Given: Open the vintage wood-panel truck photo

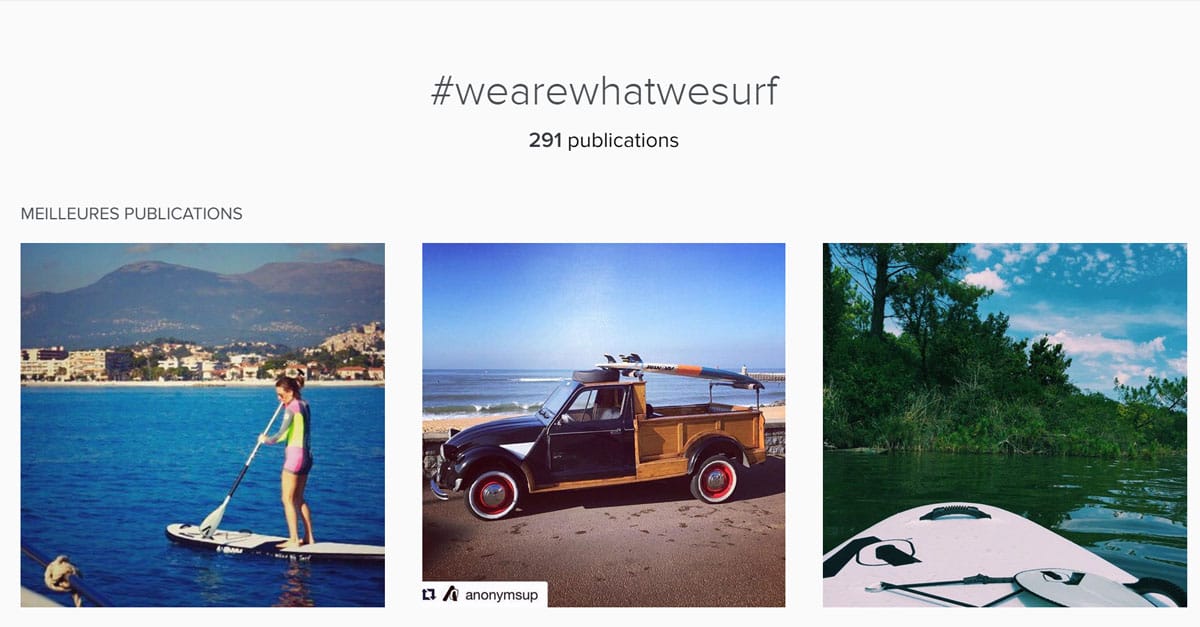Looking at the screenshot, I should 603,425.
